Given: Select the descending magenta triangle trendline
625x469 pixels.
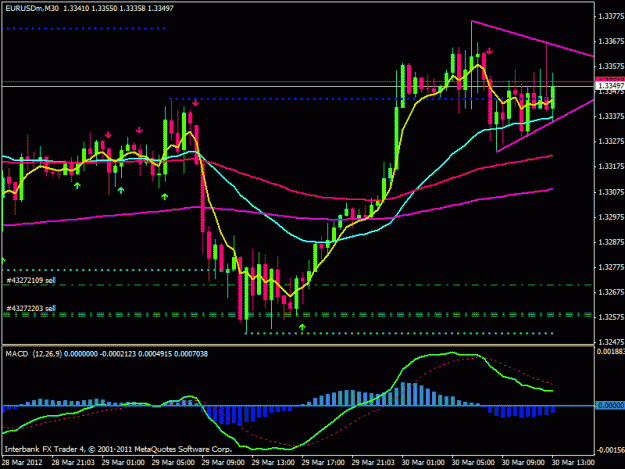Looking at the screenshot, I should click(533, 38).
